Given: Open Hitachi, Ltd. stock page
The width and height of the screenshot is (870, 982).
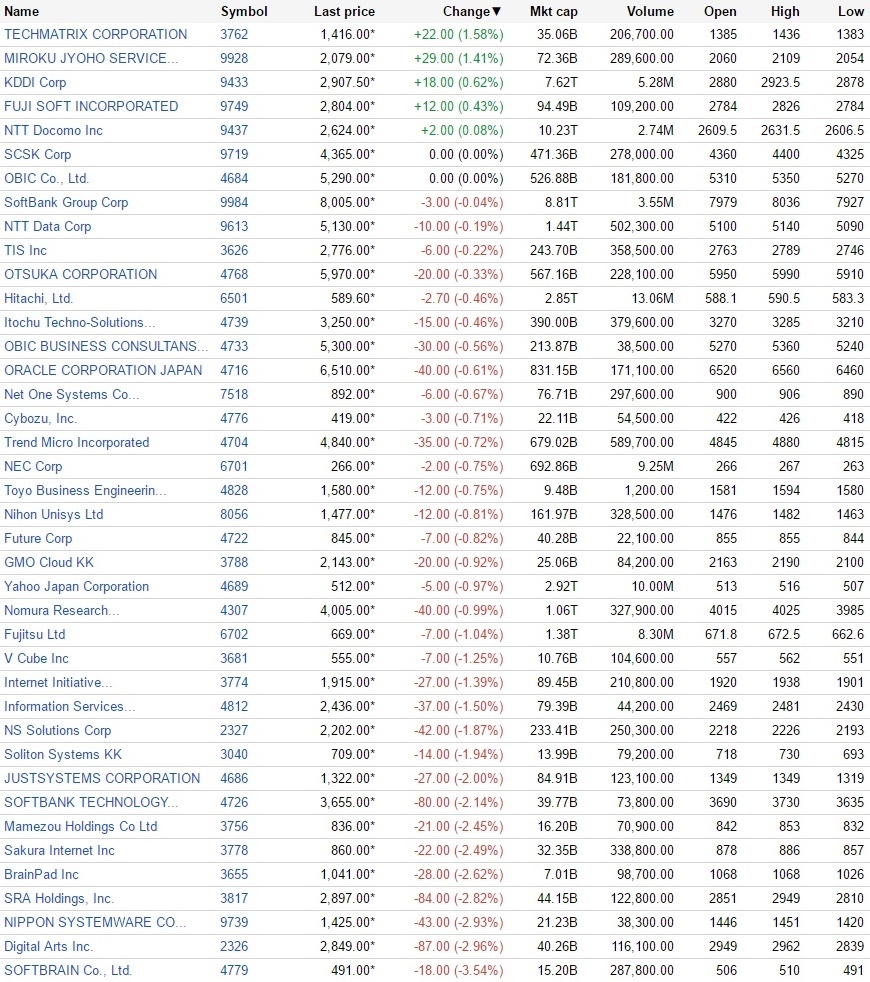Looking at the screenshot, I should pos(39,298).
